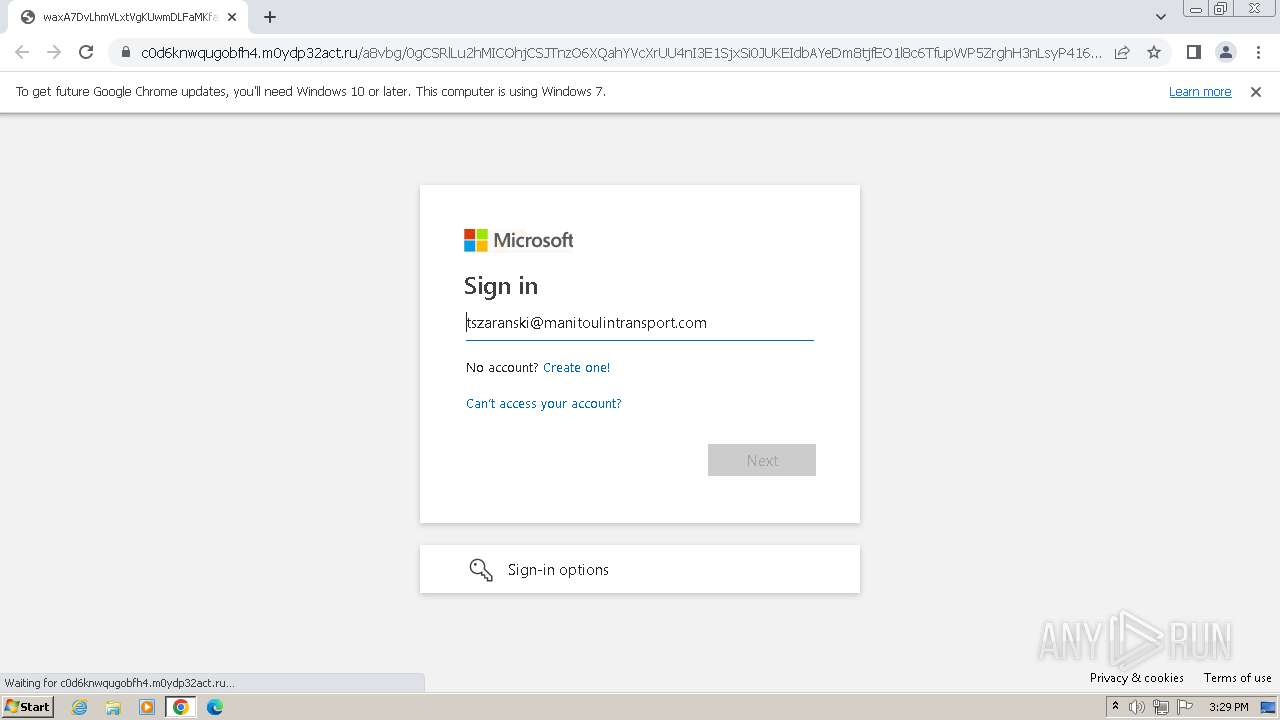Click the taskbar clock 3:29 PM

coord(1228,707)
